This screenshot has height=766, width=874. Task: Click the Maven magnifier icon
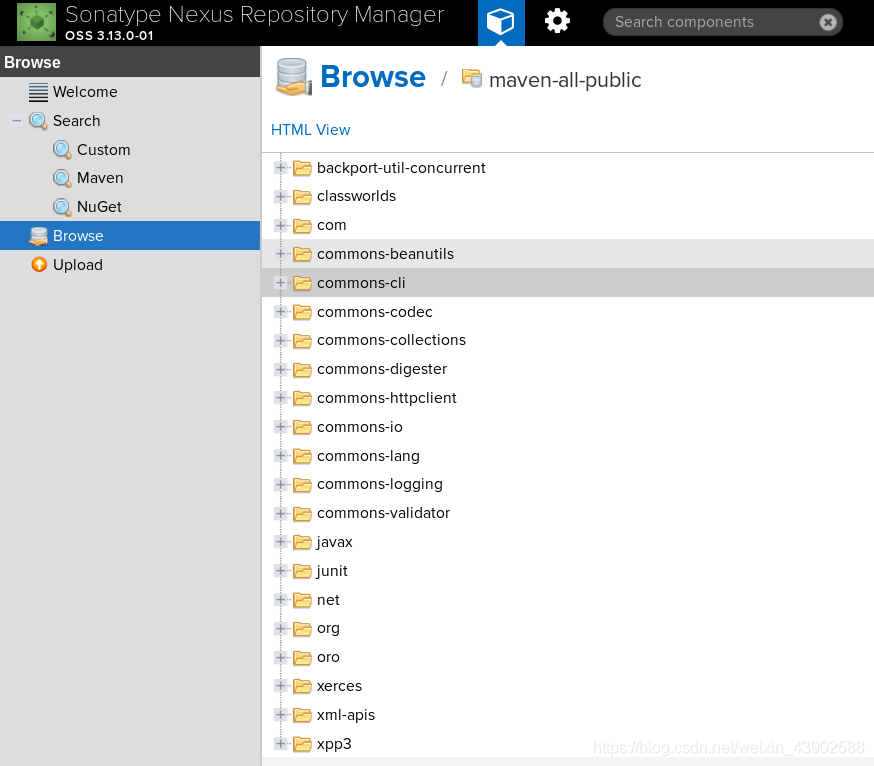pyautogui.click(x=62, y=178)
